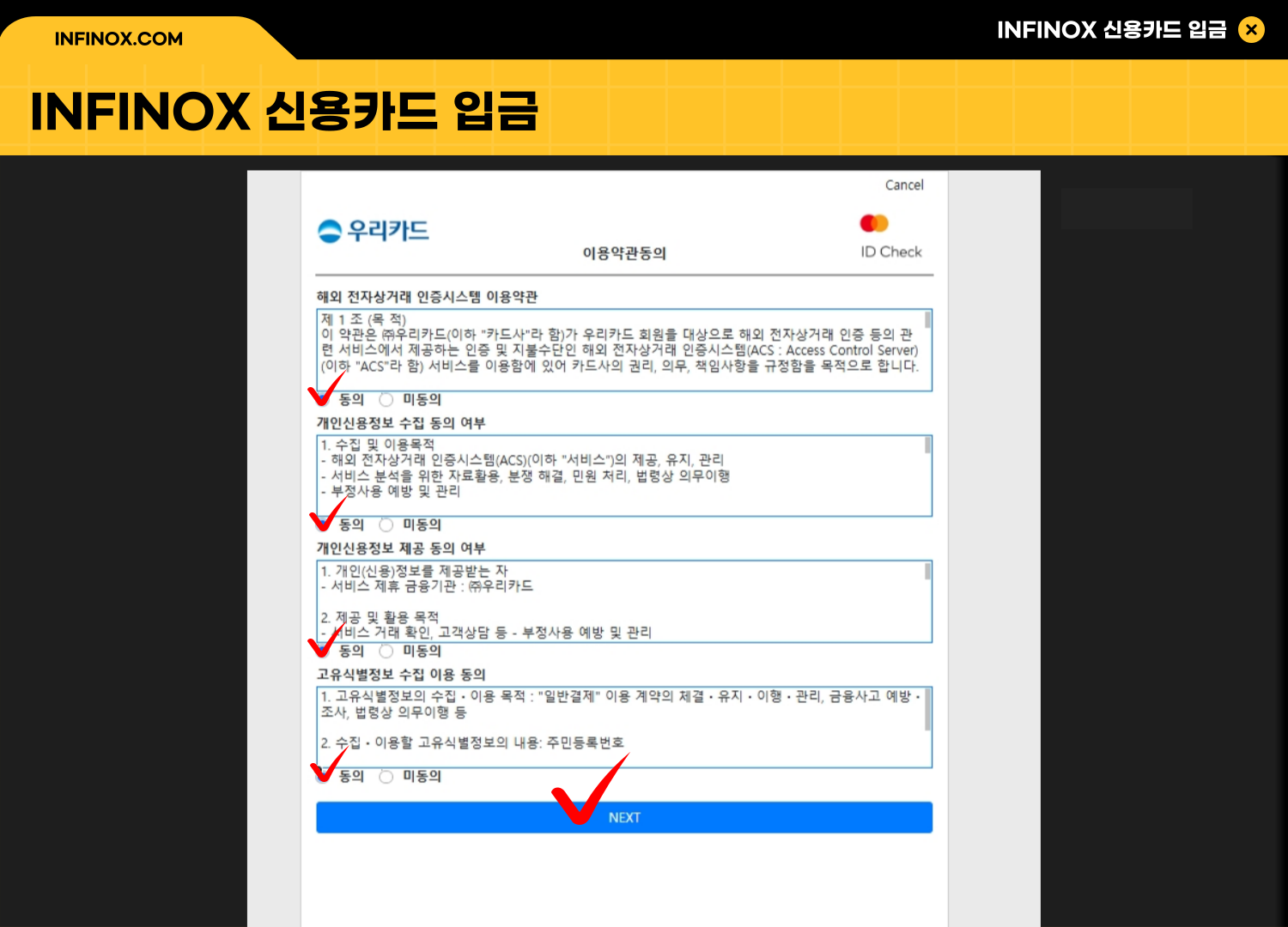Click the 주민등록번호 line in terms
Viewport: 1288px width, 927px height.
[472, 742]
